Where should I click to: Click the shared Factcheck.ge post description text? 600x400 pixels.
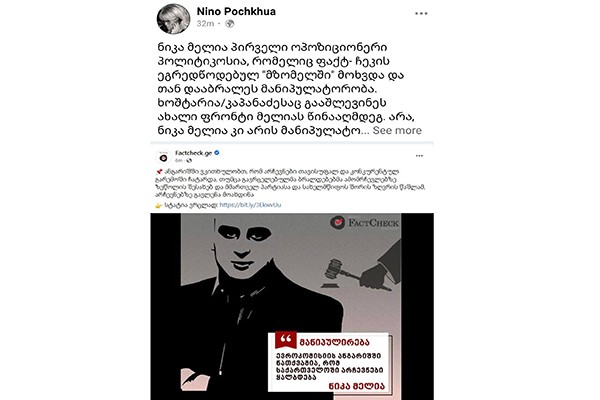[291, 183]
